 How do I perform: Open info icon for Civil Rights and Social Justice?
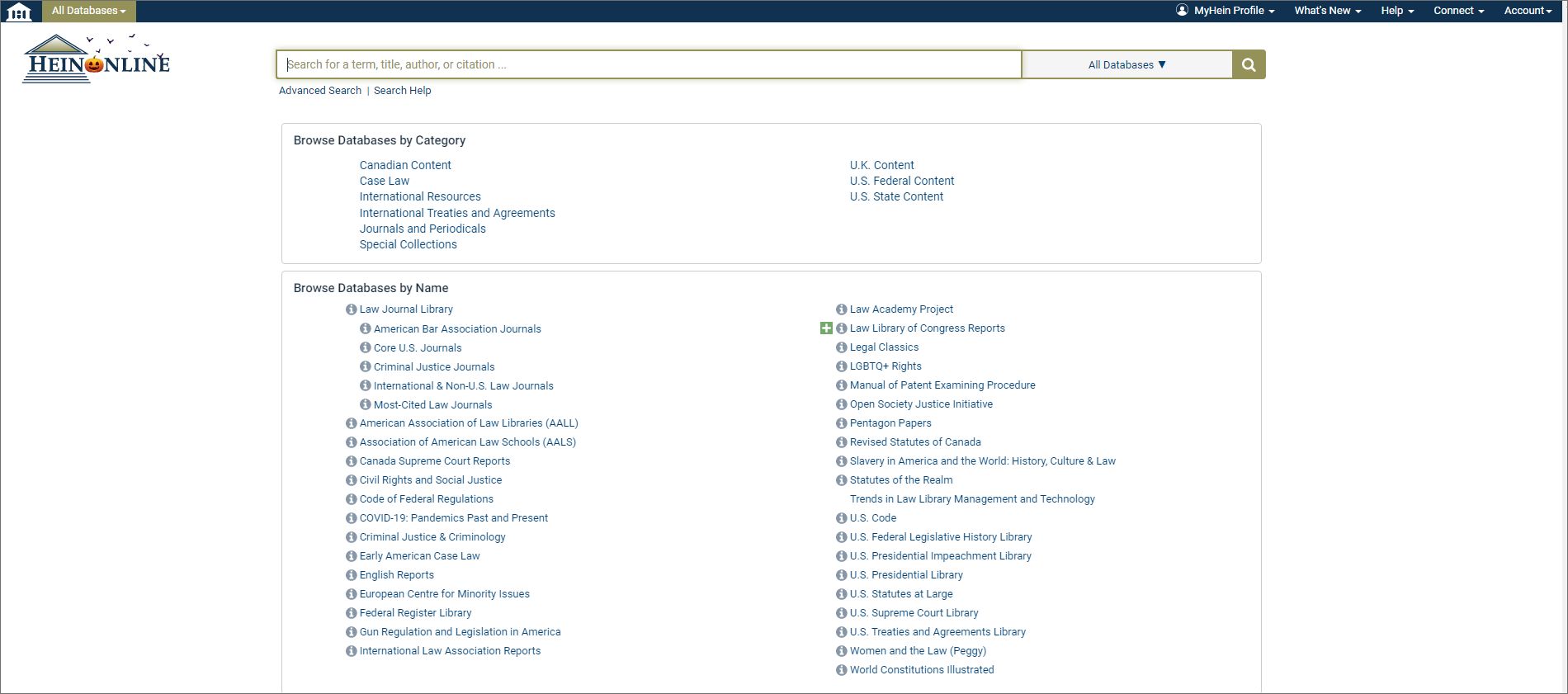351,480
